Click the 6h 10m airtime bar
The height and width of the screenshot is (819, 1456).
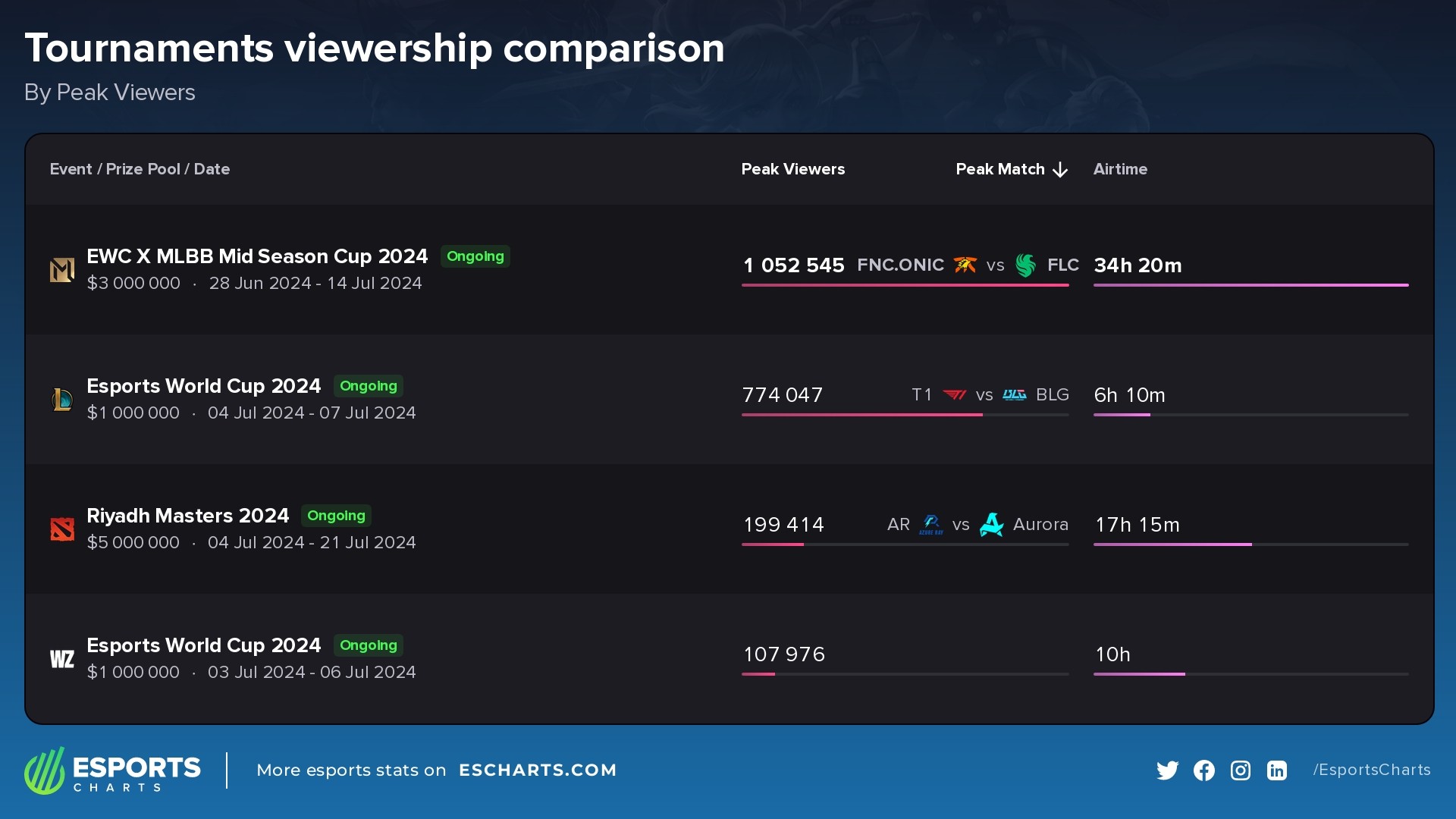1251,415
